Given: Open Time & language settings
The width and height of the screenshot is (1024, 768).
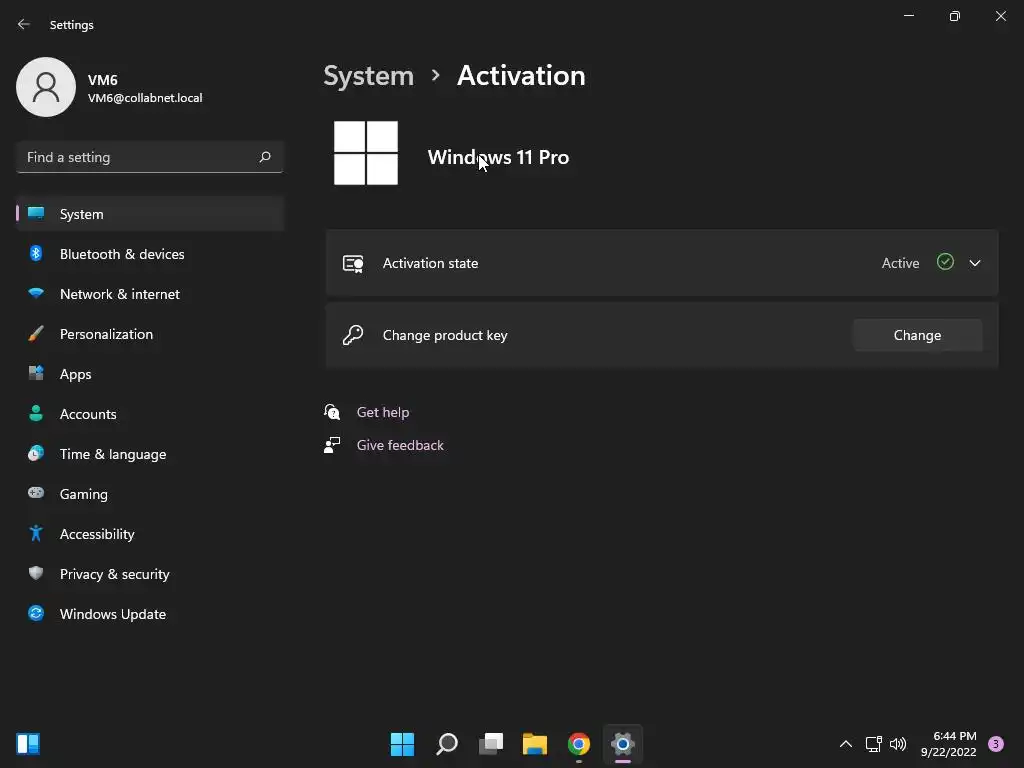Looking at the screenshot, I should point(150,454).
